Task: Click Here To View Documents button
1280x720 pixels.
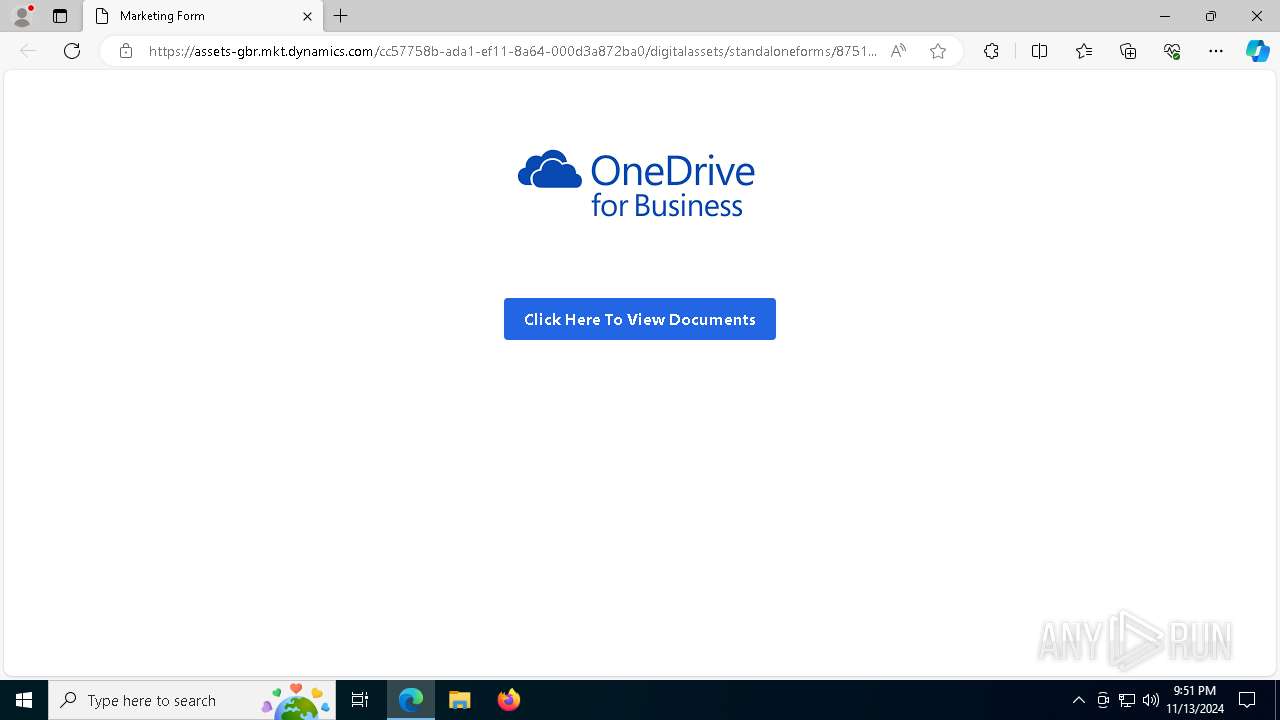Action: (640, 319)
